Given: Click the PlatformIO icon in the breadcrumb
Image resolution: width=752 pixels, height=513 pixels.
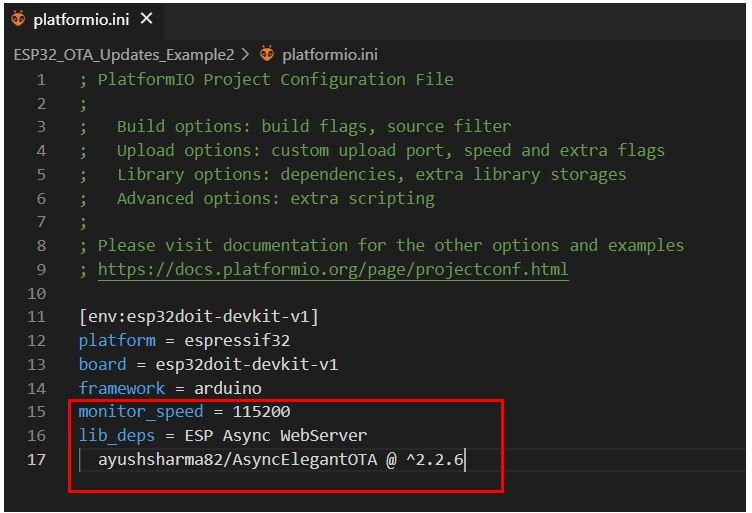Looking at the screenshot, I should coord(267,54).
